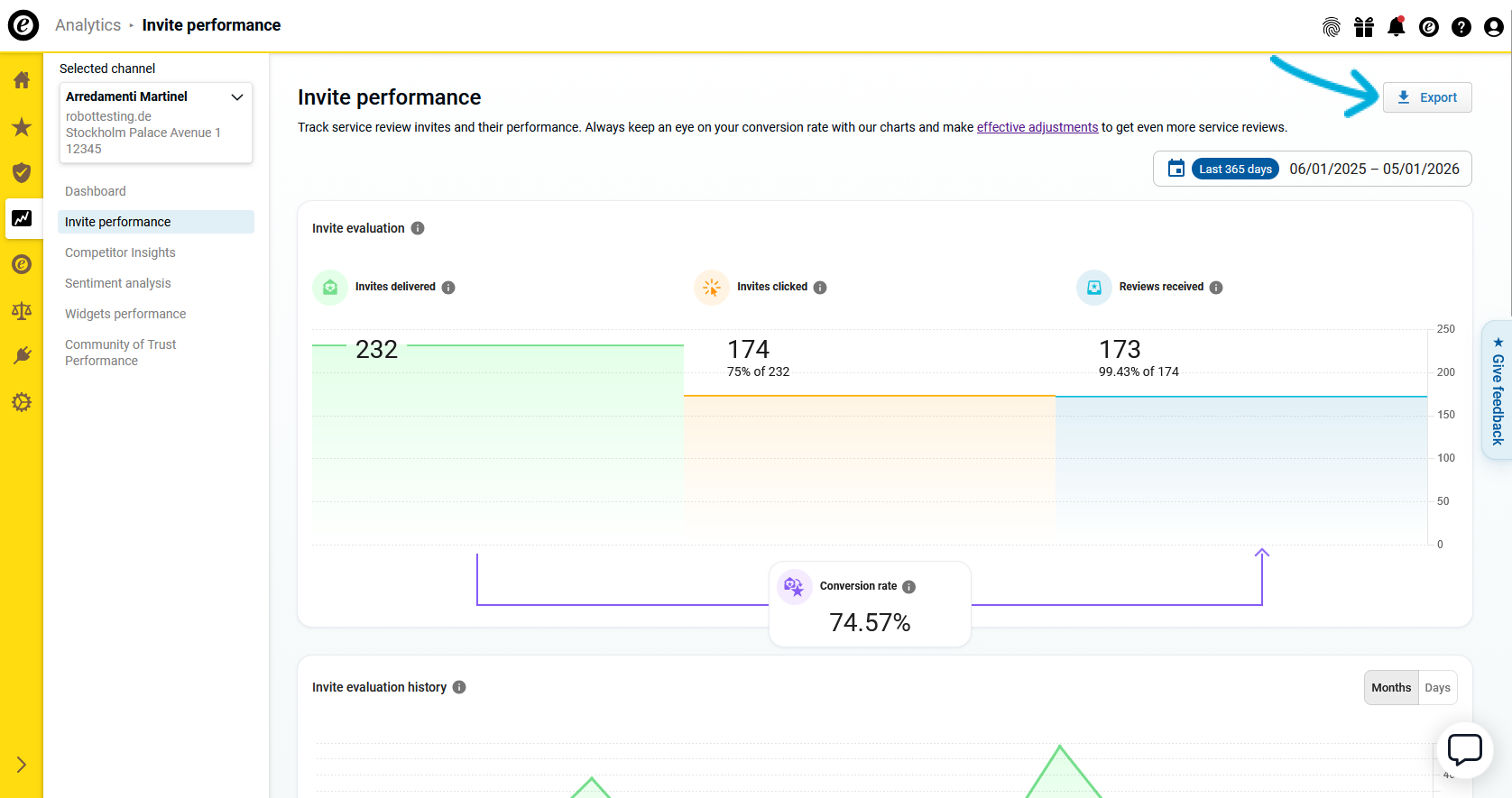Screen dimensions: 1512x798
Task: Click the Export button
Action: click(1427, 97)
